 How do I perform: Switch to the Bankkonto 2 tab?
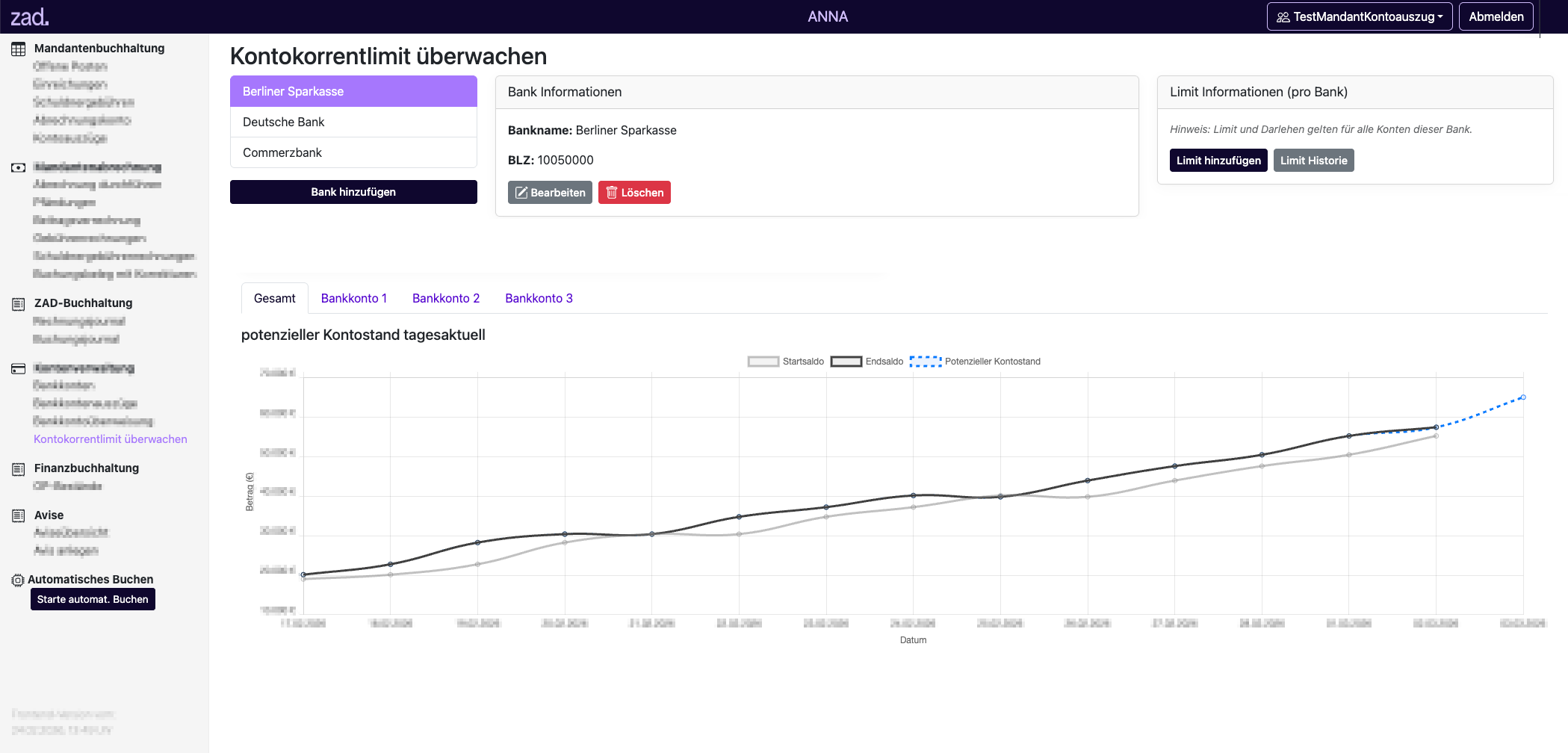(446, 298)
